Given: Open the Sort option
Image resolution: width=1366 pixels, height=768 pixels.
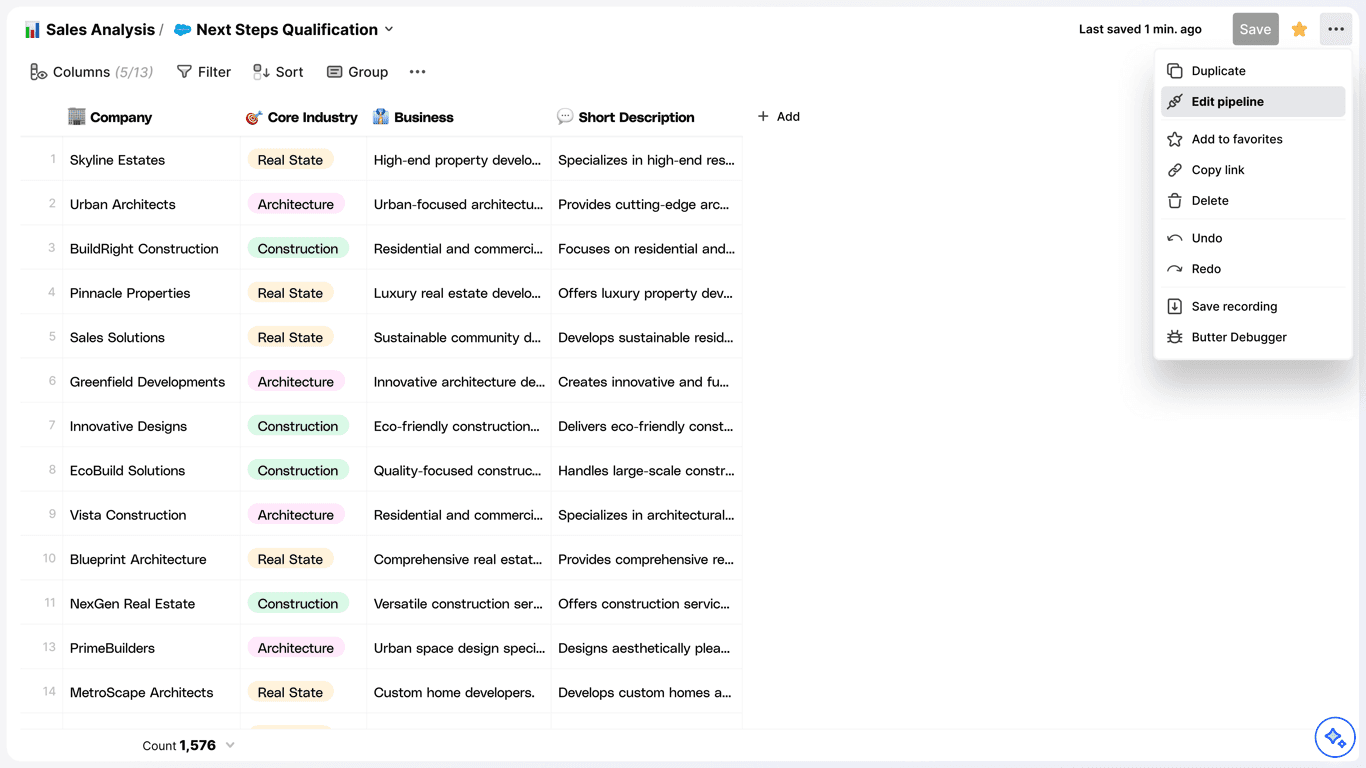Looking at the screenshot, I should [278, 72].
